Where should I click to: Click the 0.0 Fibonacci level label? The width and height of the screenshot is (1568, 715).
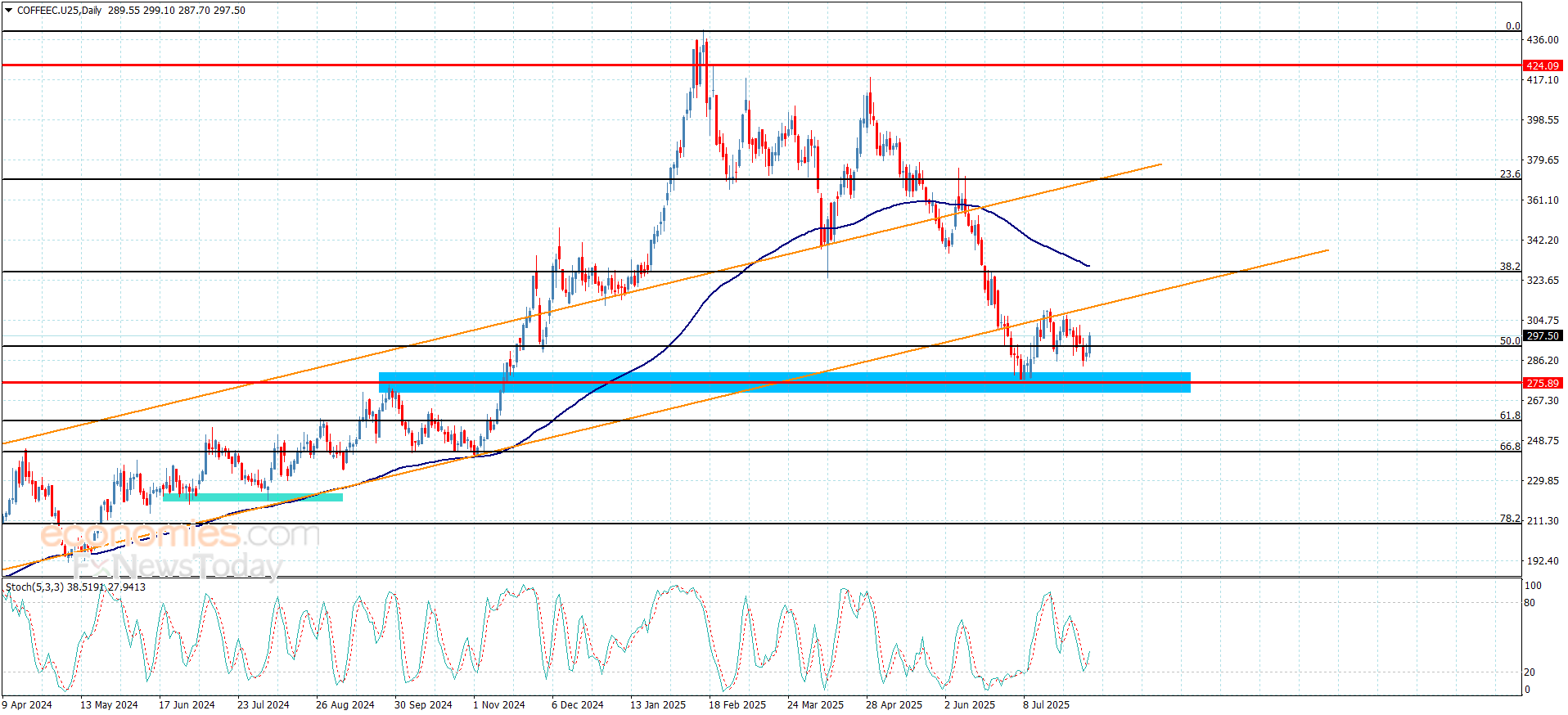point(1513,25)
